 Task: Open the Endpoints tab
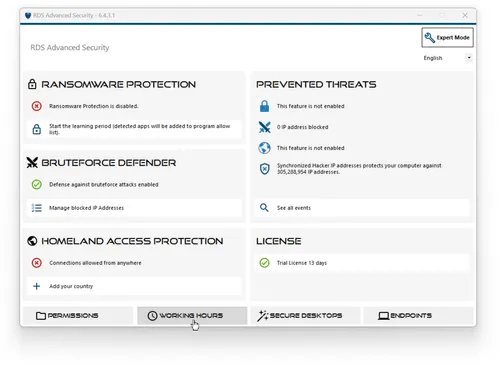point(418,315)
